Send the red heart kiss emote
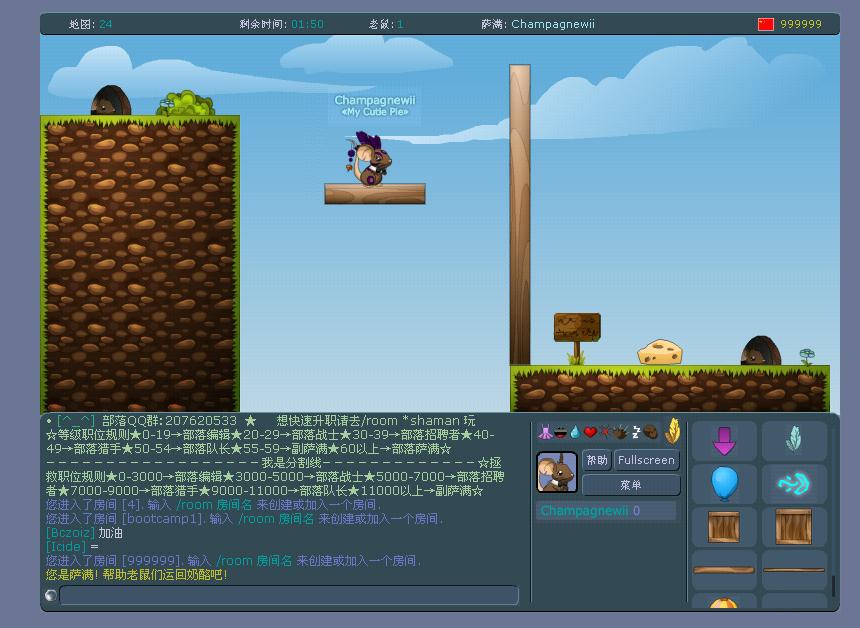This screenshot has width=860, height=628. click(590, 433)
